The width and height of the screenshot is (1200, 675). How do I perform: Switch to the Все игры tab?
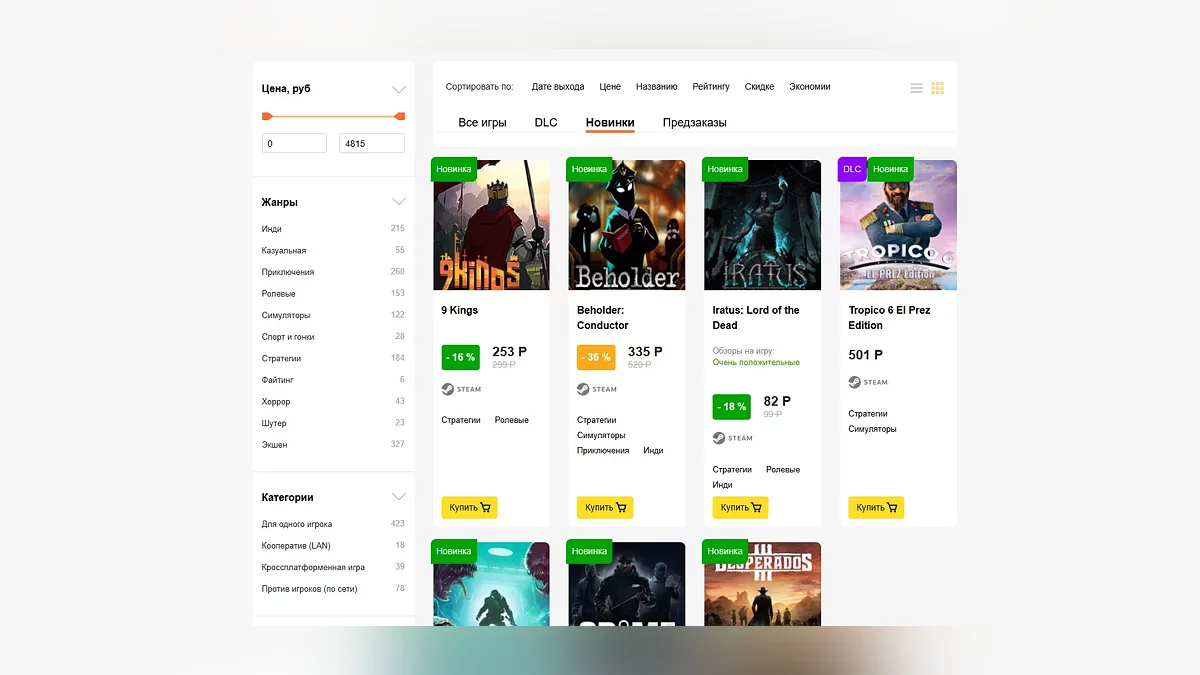(x=482, y=123)
